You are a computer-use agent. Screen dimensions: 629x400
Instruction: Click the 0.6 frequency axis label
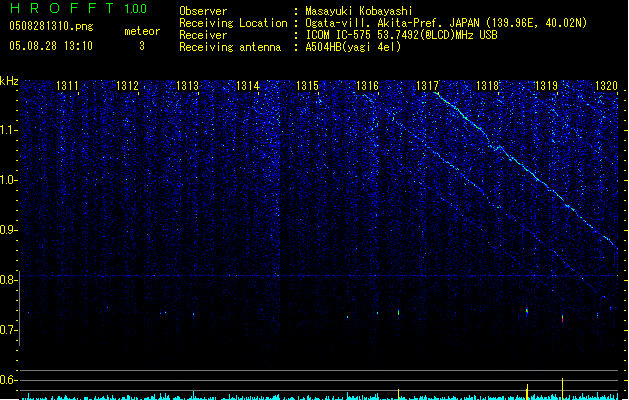[x=9, y=380]
